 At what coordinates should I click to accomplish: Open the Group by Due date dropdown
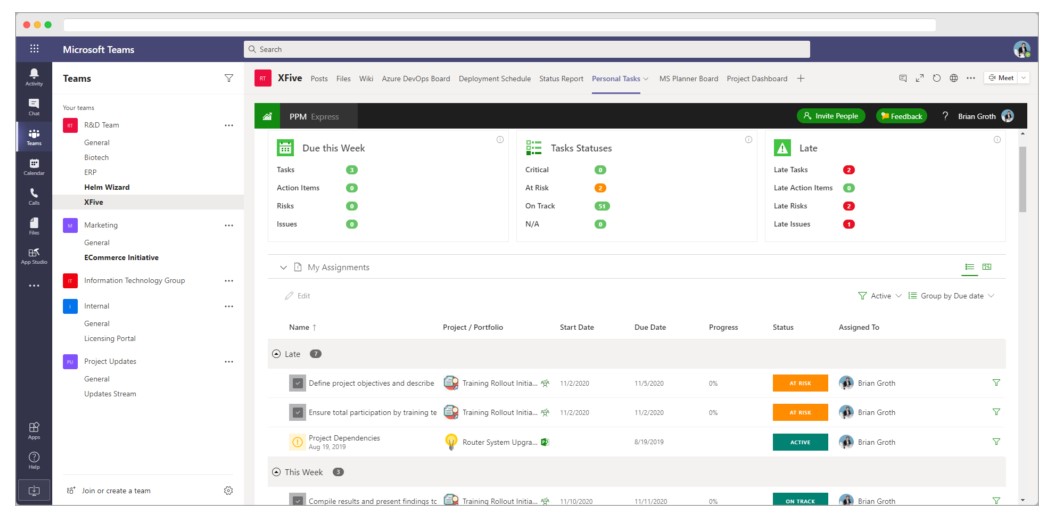(x=951, y=296)
